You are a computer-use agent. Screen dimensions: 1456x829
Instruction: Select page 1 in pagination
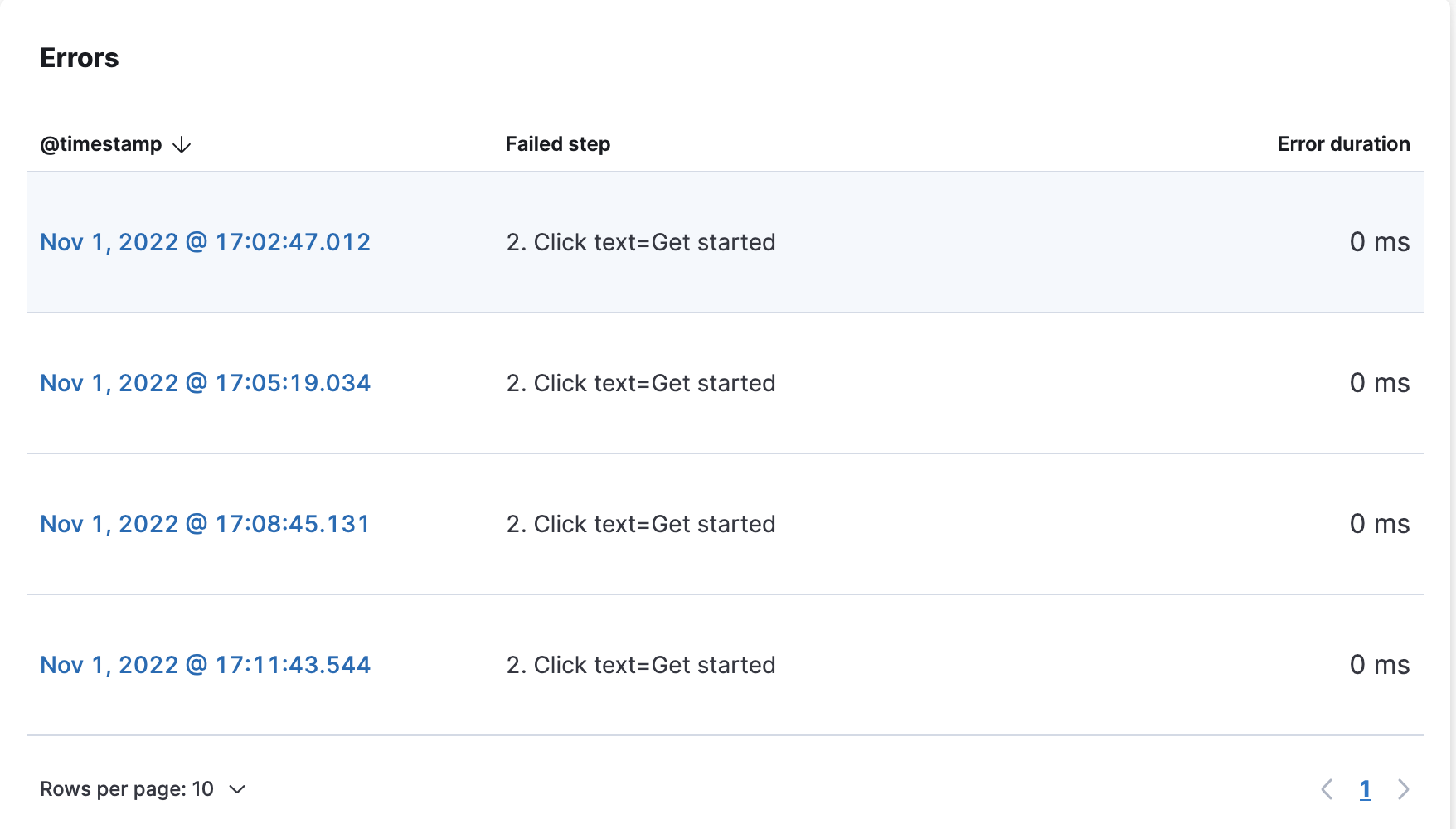[1365, 789]
